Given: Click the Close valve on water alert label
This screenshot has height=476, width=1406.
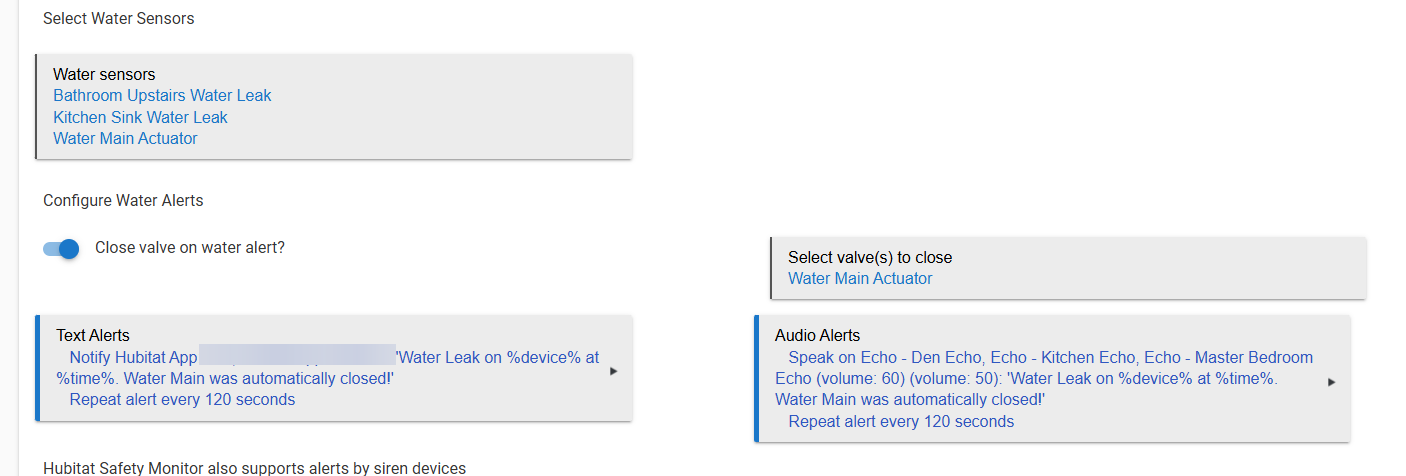Looking at the screenshot, I should tap(190, 247).
